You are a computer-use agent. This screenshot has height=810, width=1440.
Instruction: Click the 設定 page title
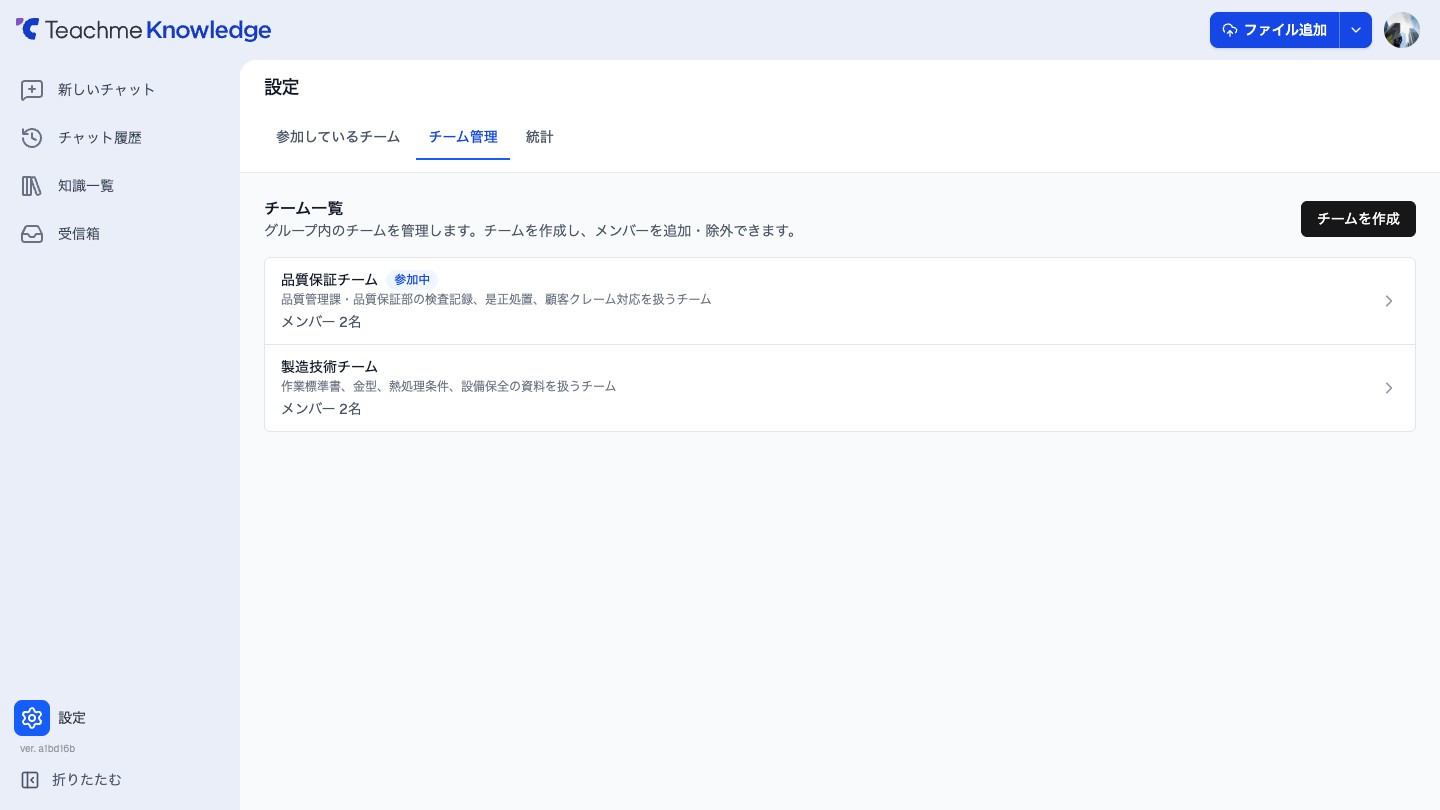coord(282,87)
